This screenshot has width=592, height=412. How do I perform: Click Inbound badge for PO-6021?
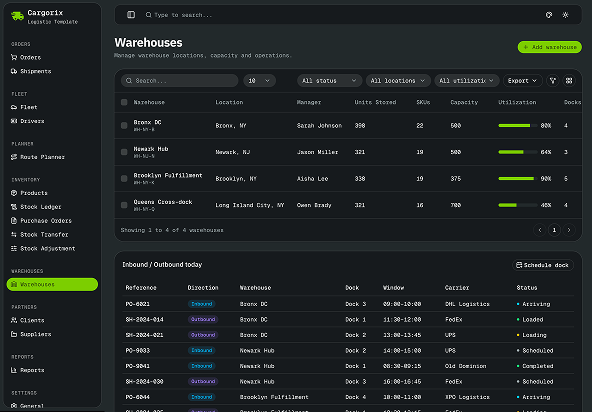[x=202, y=304]
